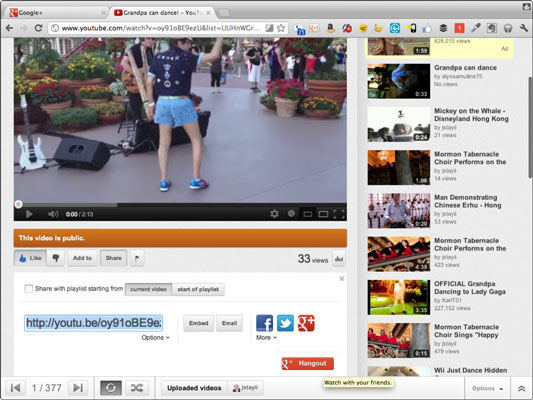Skip to previous video in playlist

15,388
